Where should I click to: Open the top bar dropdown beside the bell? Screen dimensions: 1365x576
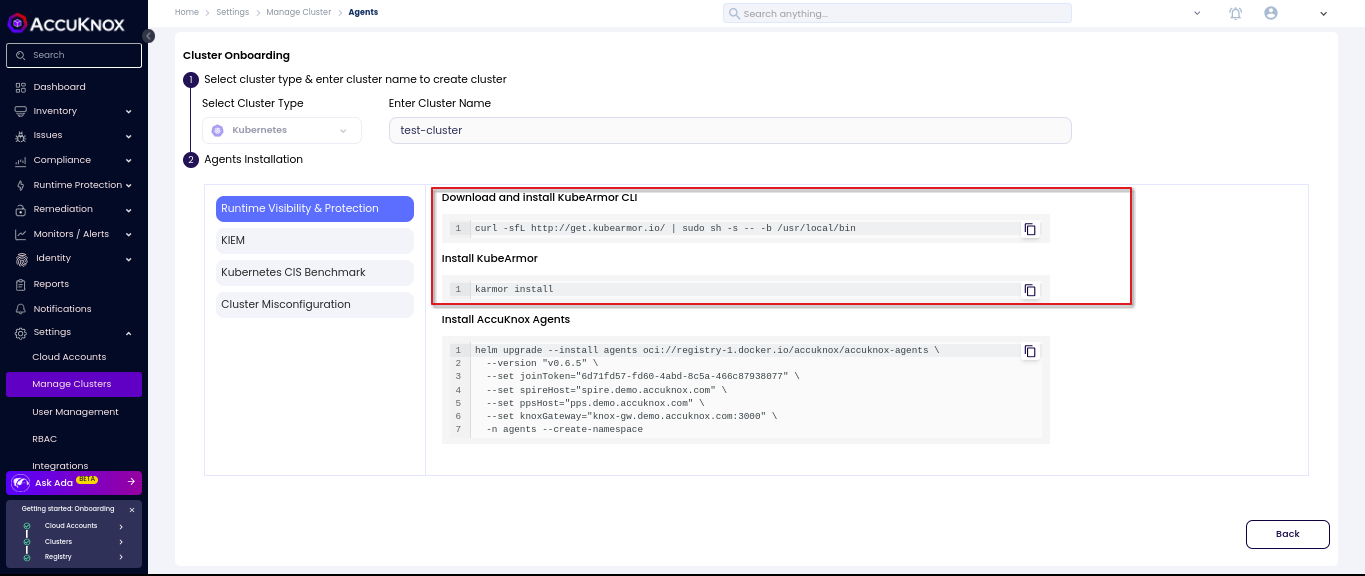tap(1197, 13)
